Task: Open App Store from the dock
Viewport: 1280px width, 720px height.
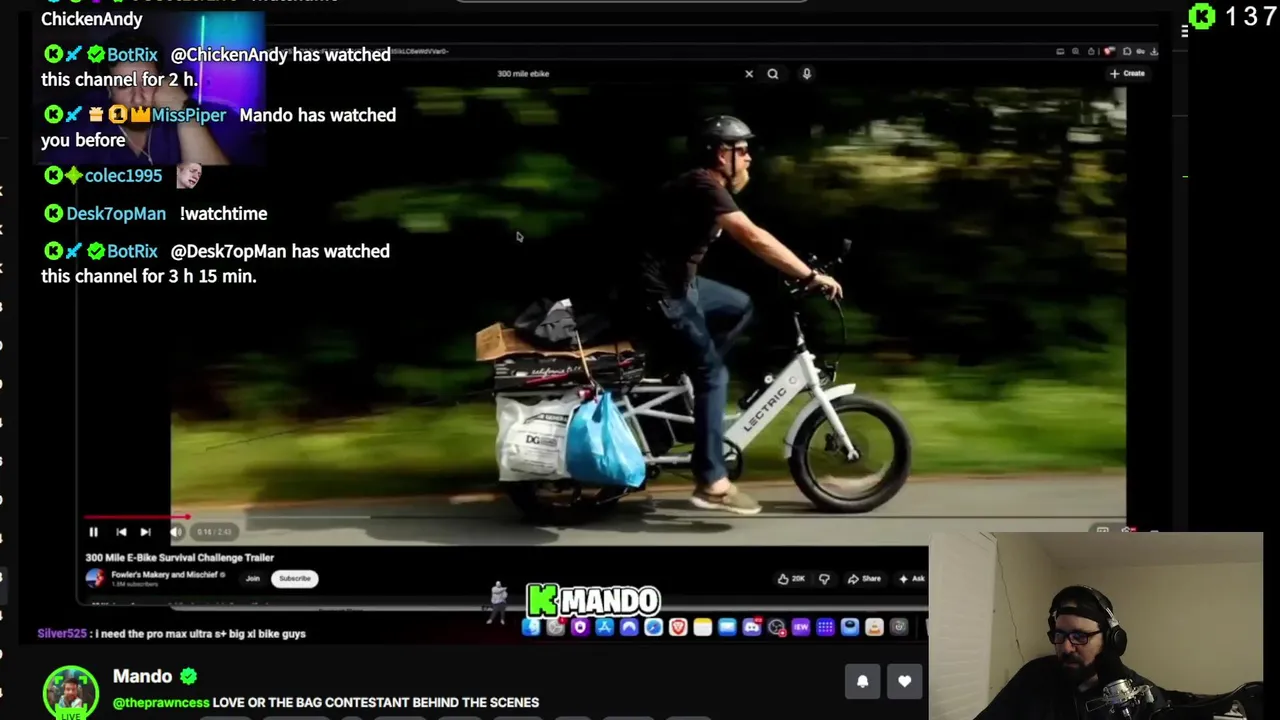Action: 604,627
